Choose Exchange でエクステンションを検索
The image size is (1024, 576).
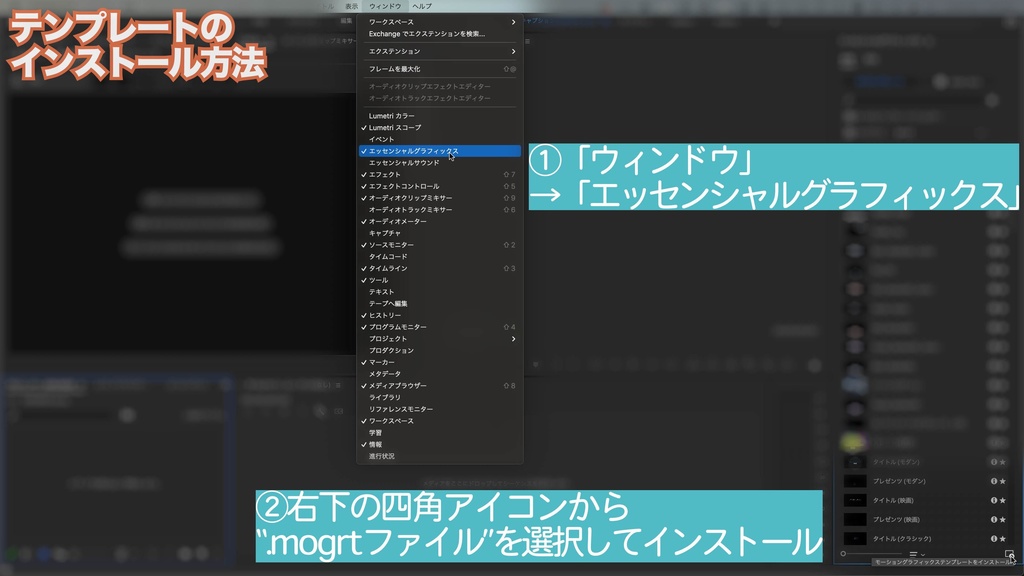coord(430,33)
